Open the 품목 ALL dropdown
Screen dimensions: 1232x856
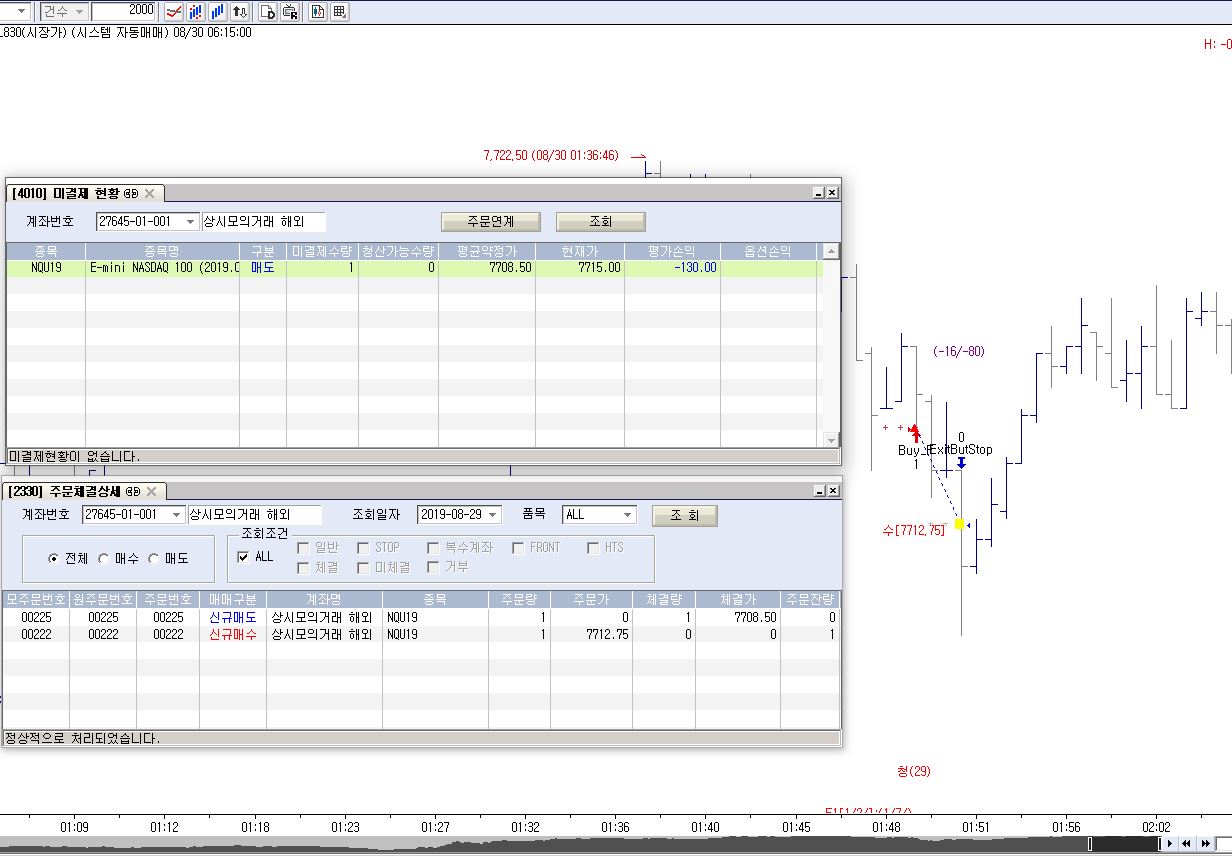point(628,515)
